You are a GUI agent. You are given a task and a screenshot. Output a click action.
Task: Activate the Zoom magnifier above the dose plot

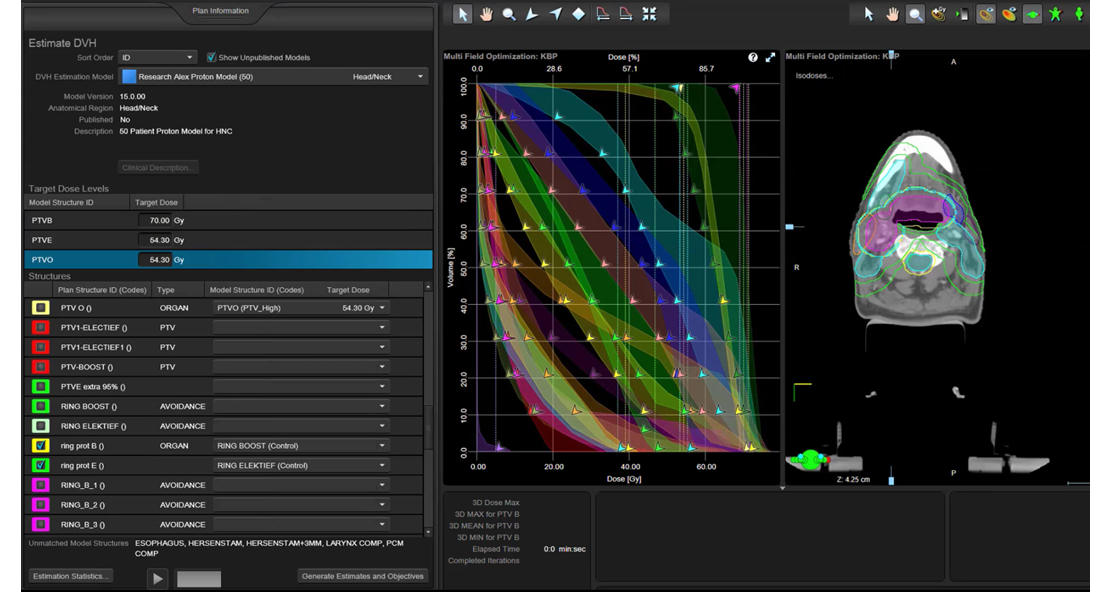click(509, 13)
